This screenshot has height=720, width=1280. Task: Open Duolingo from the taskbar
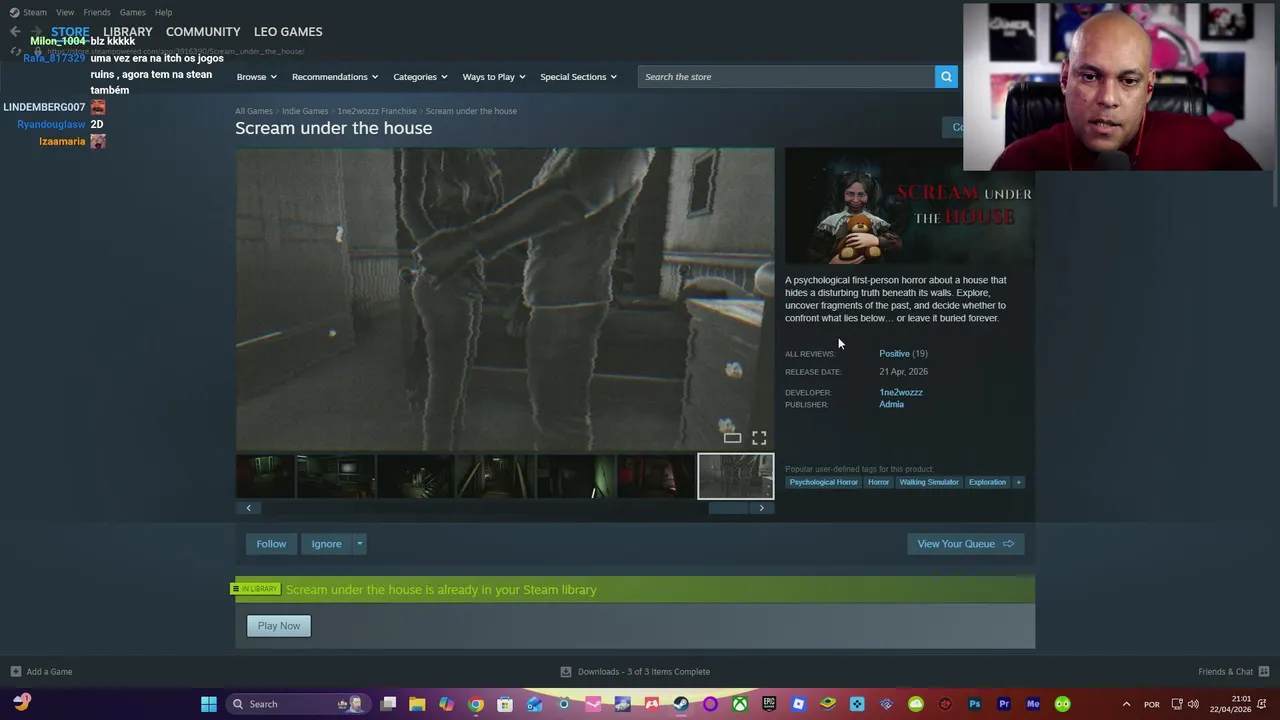pyautogui.click(x=1063, y=704)
